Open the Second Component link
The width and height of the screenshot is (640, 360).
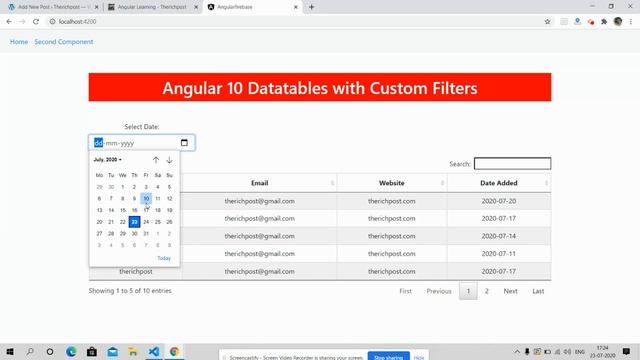[64, 42]
